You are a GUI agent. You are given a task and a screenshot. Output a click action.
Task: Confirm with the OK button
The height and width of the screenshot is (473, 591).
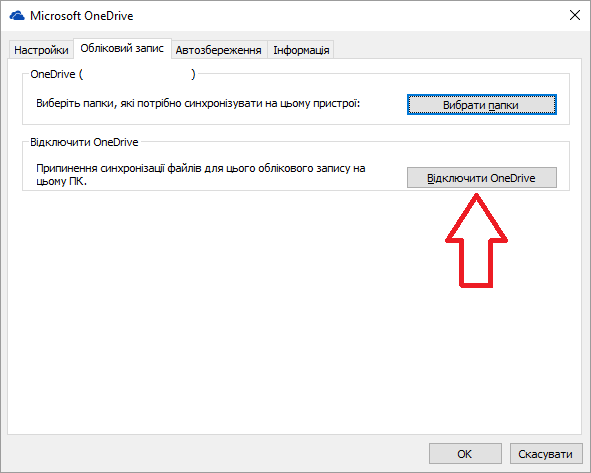(x=465, y=453)
